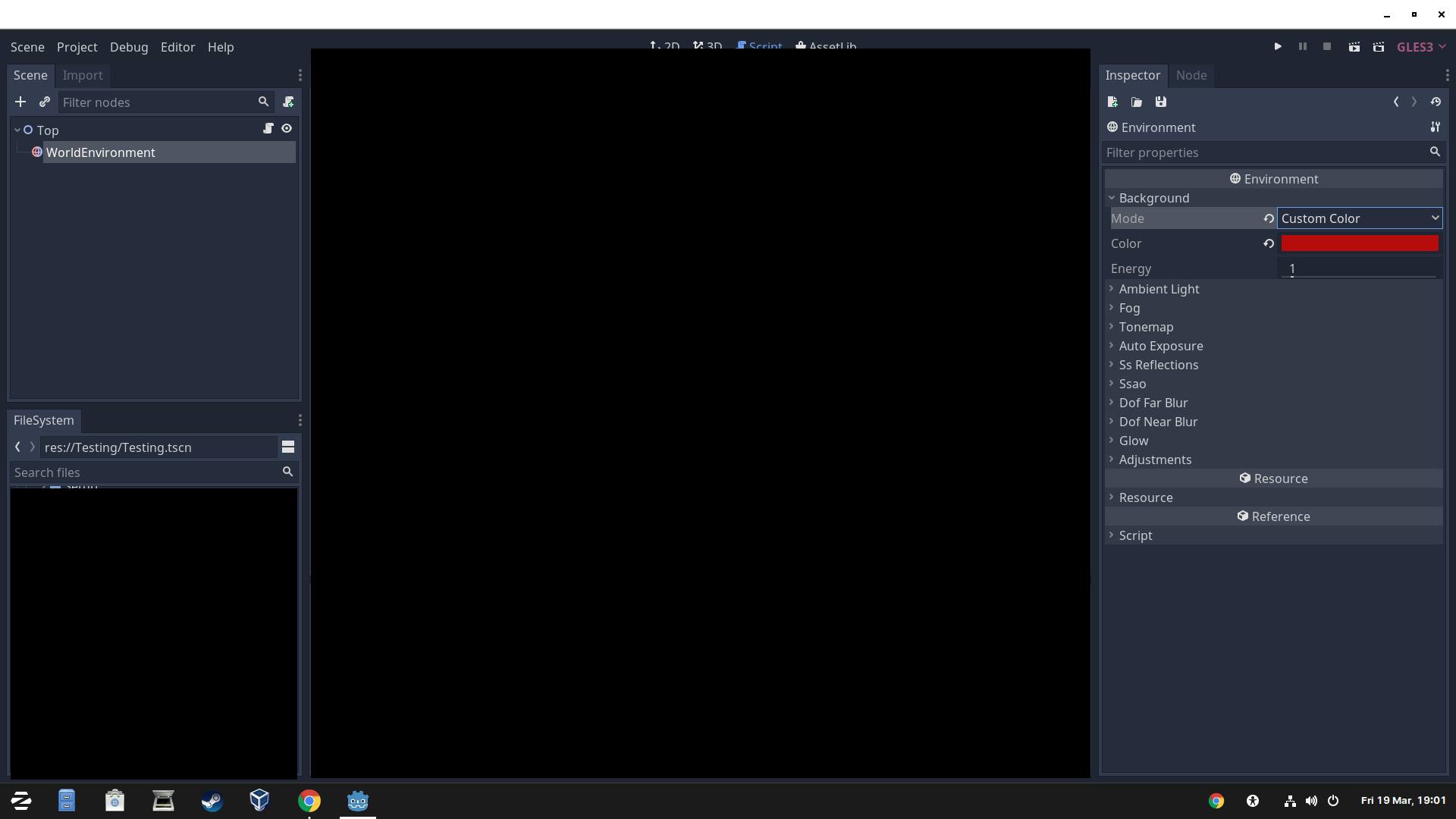
Task: Attach script to selected node icon
Action: pyautogui.click(x=288, y=102)
